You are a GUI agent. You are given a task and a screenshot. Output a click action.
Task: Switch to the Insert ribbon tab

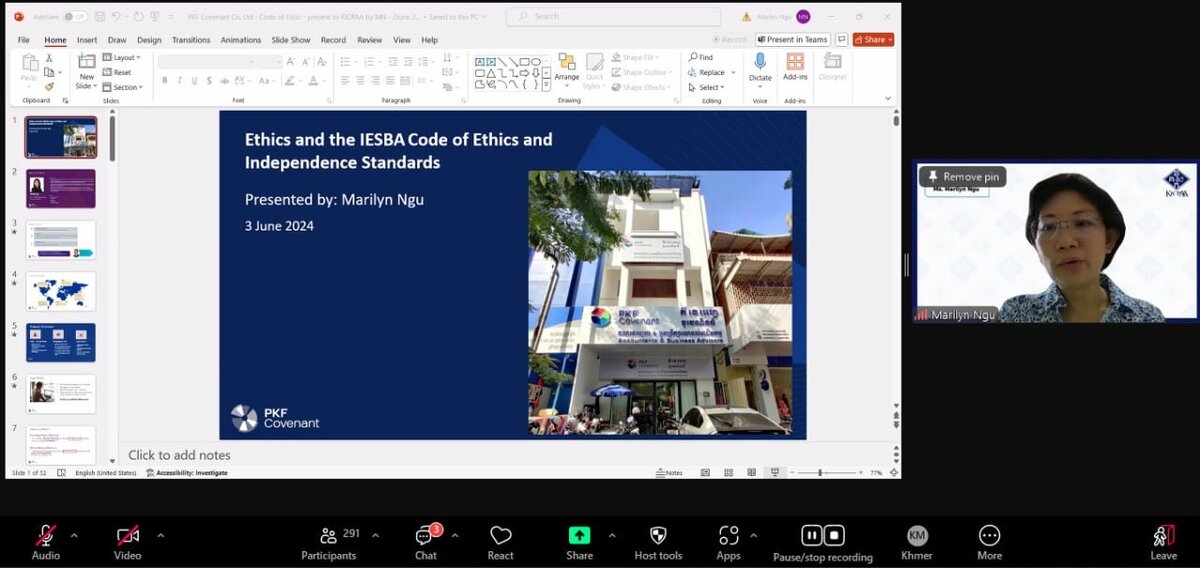(87, 40)
